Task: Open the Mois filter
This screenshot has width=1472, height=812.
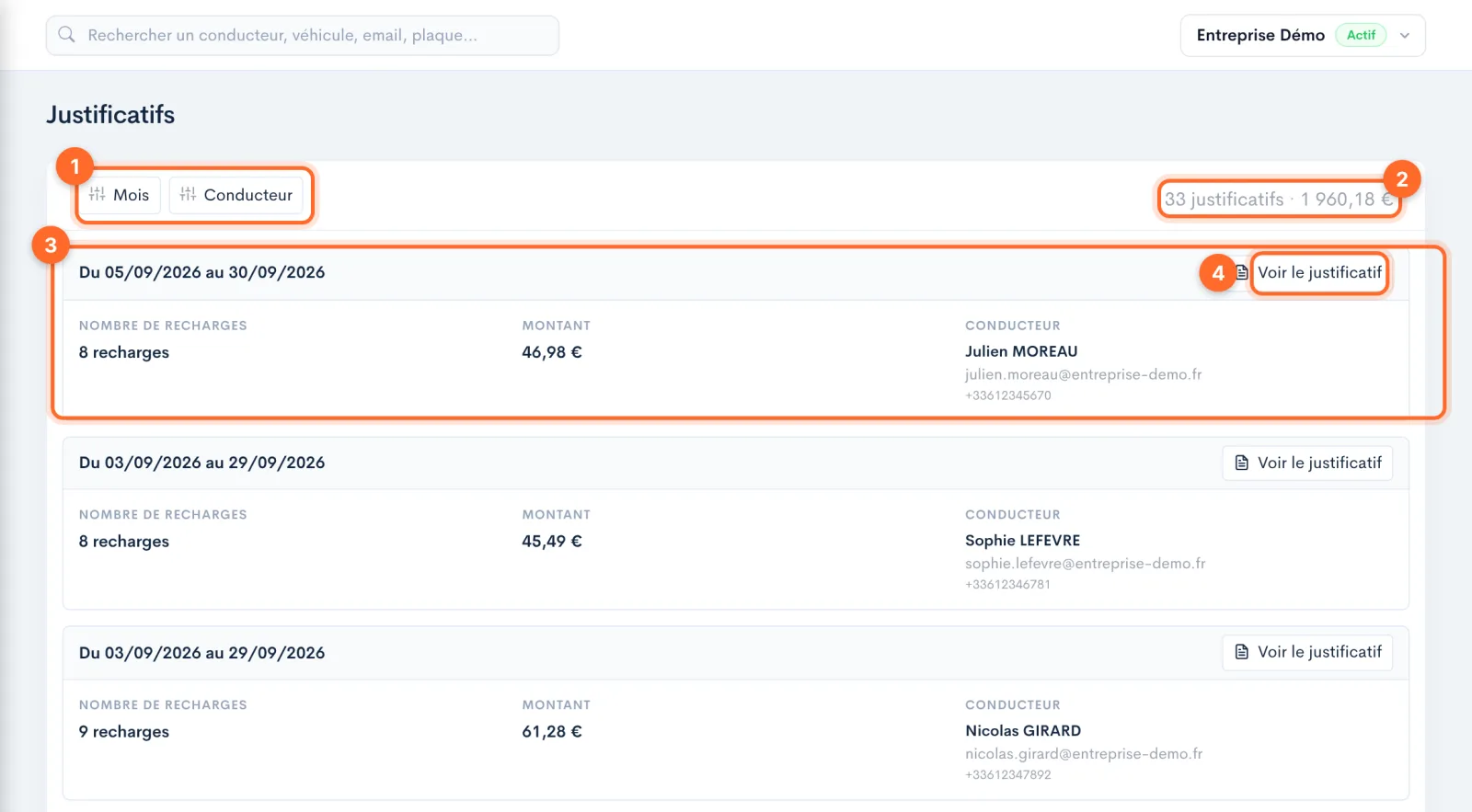Action: pyautogui.click(x=121, y=195)
